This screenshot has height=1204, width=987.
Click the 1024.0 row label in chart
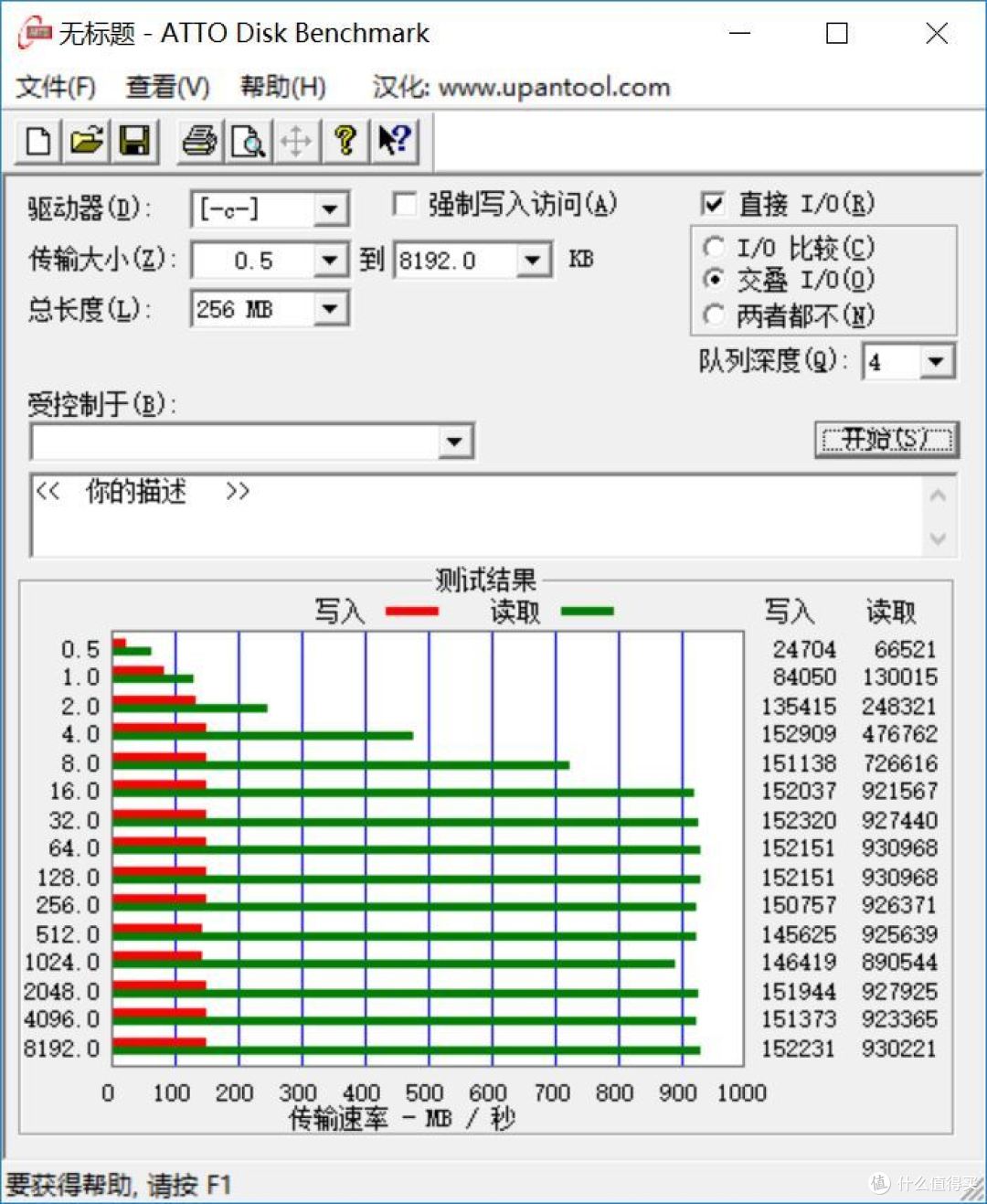pos(61,962)
